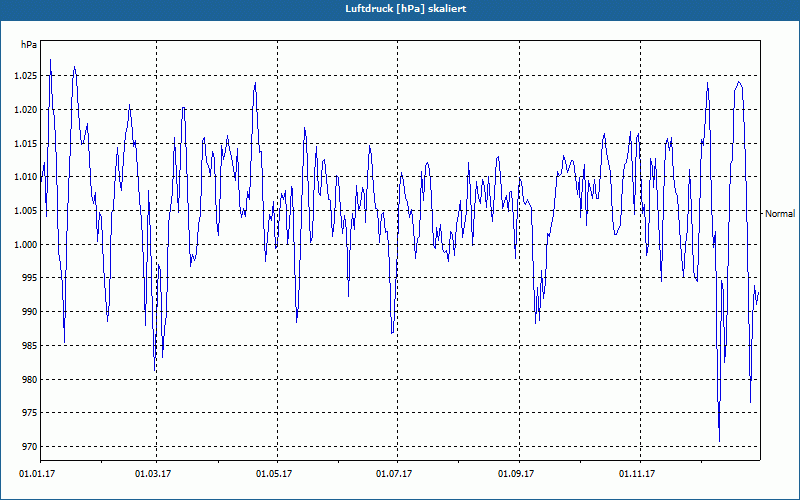Click the 'Normal' pressure marker label

pos(780,214)
